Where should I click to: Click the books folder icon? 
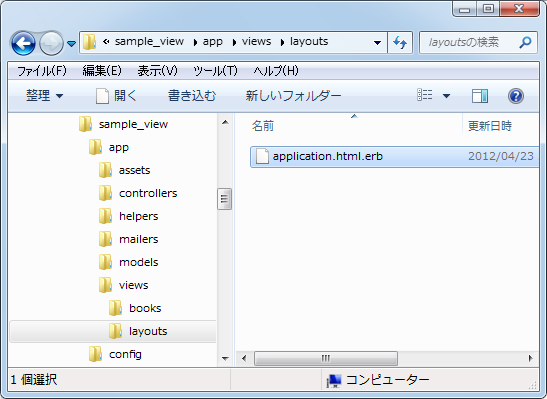click(115, 308)
